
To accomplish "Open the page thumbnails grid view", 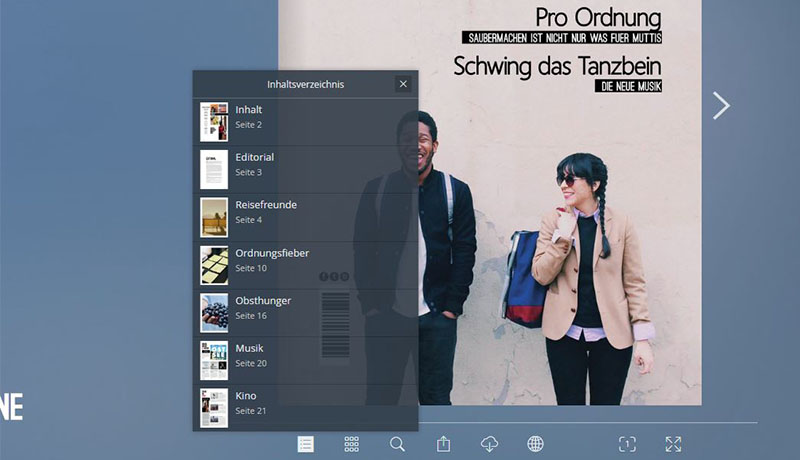I will tap(352, 444).
